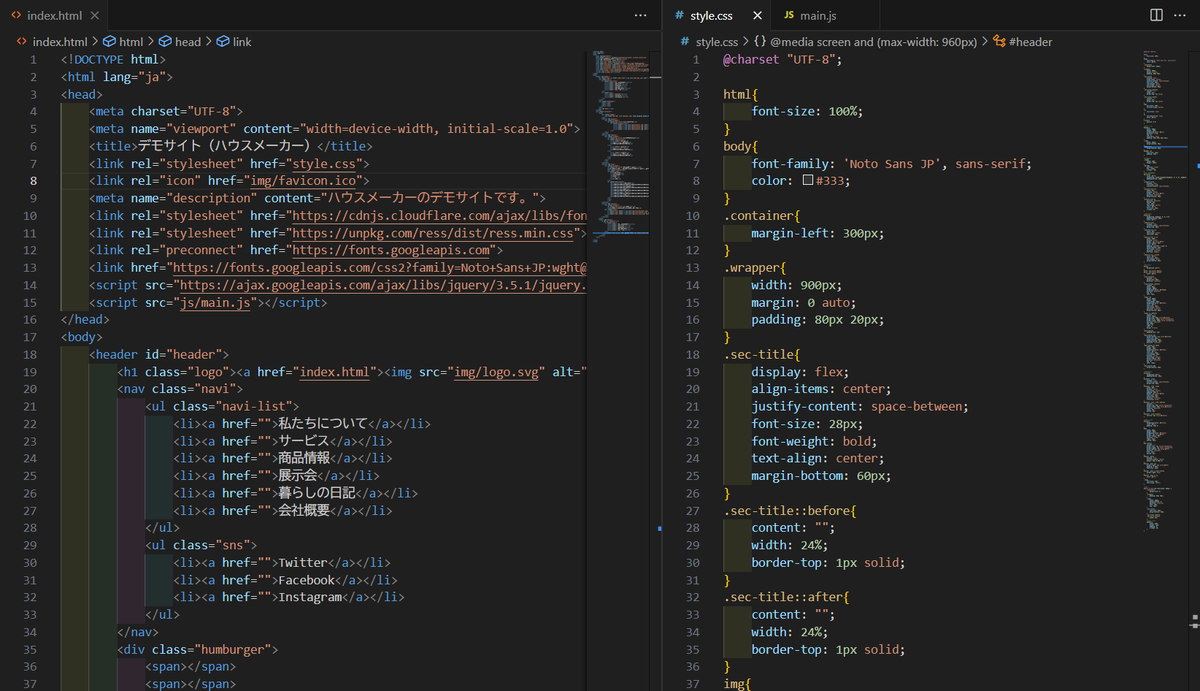The width and height of the screenshot is (1200, 691).
Task: Click the nav class="navi" opening tag
Action: [180, 389]
